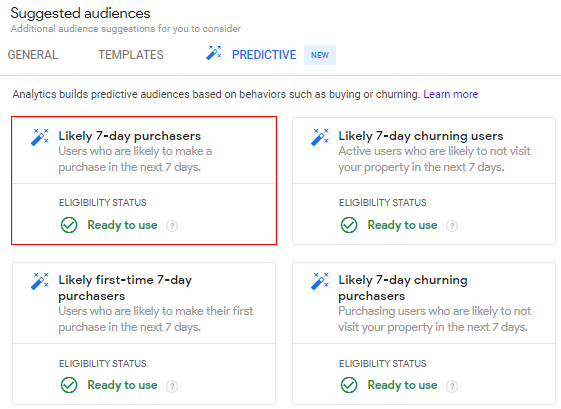
Task: Click green checkmark on 7-day churning users card
Action: coord(349,225)
